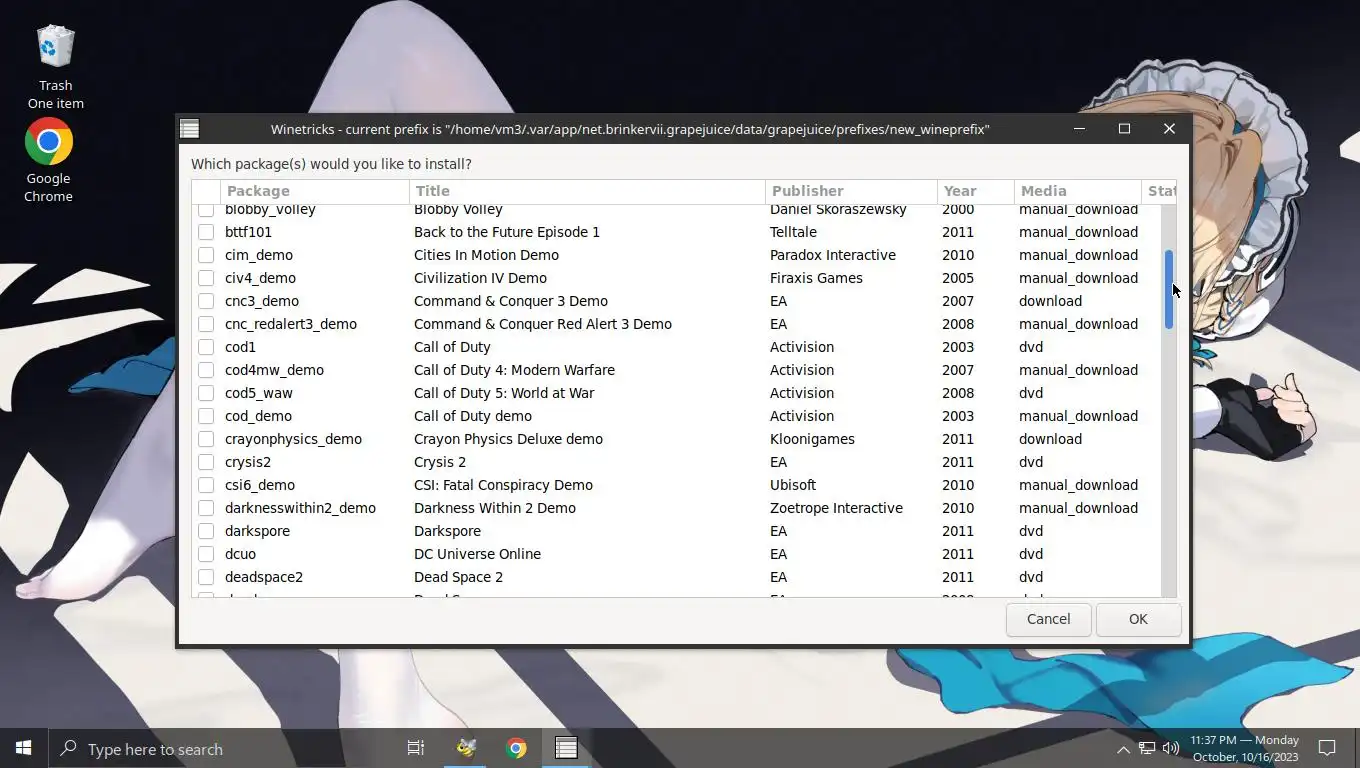Open Google Chrome desktop shortcut
1360x768 pixels.
tap(48, 160)
